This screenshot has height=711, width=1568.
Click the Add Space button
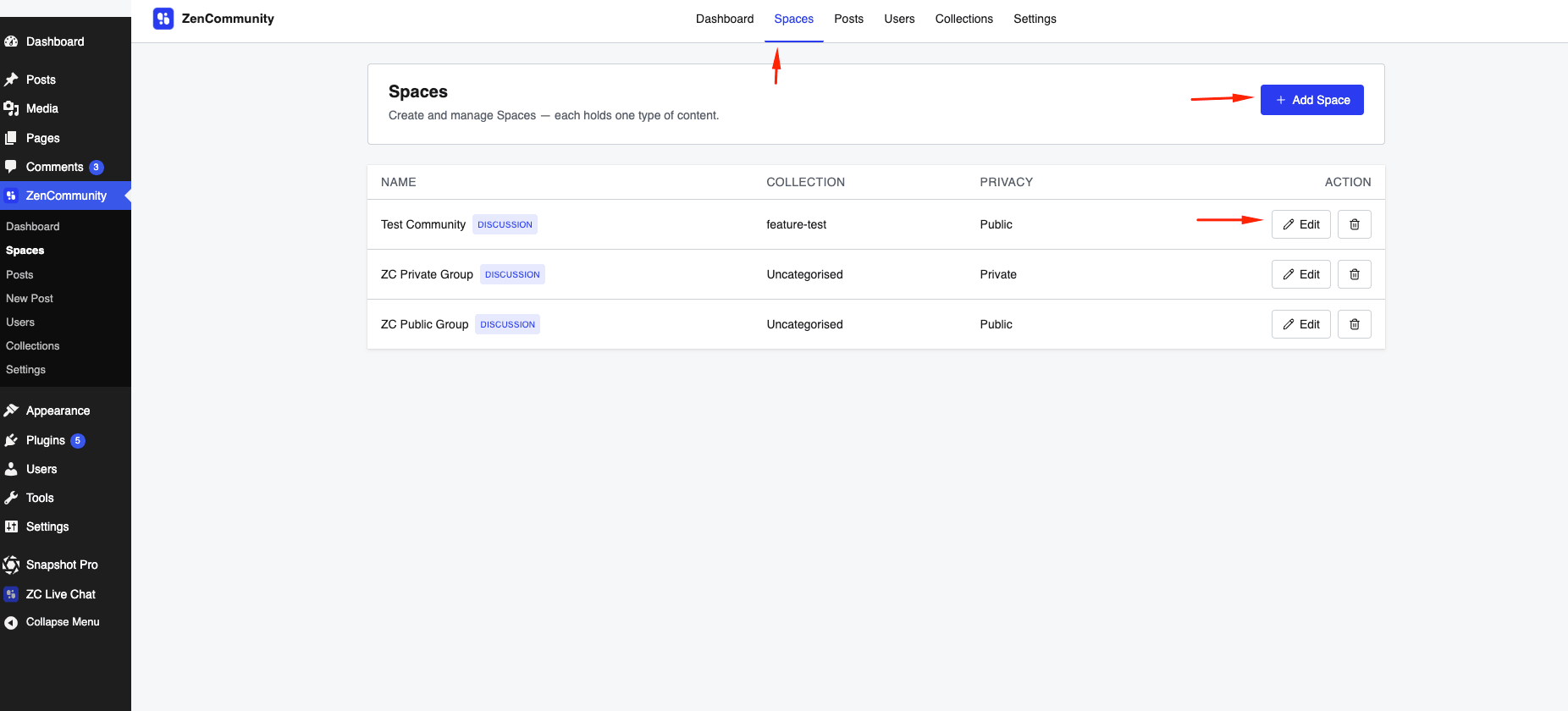pos(1311,100)
